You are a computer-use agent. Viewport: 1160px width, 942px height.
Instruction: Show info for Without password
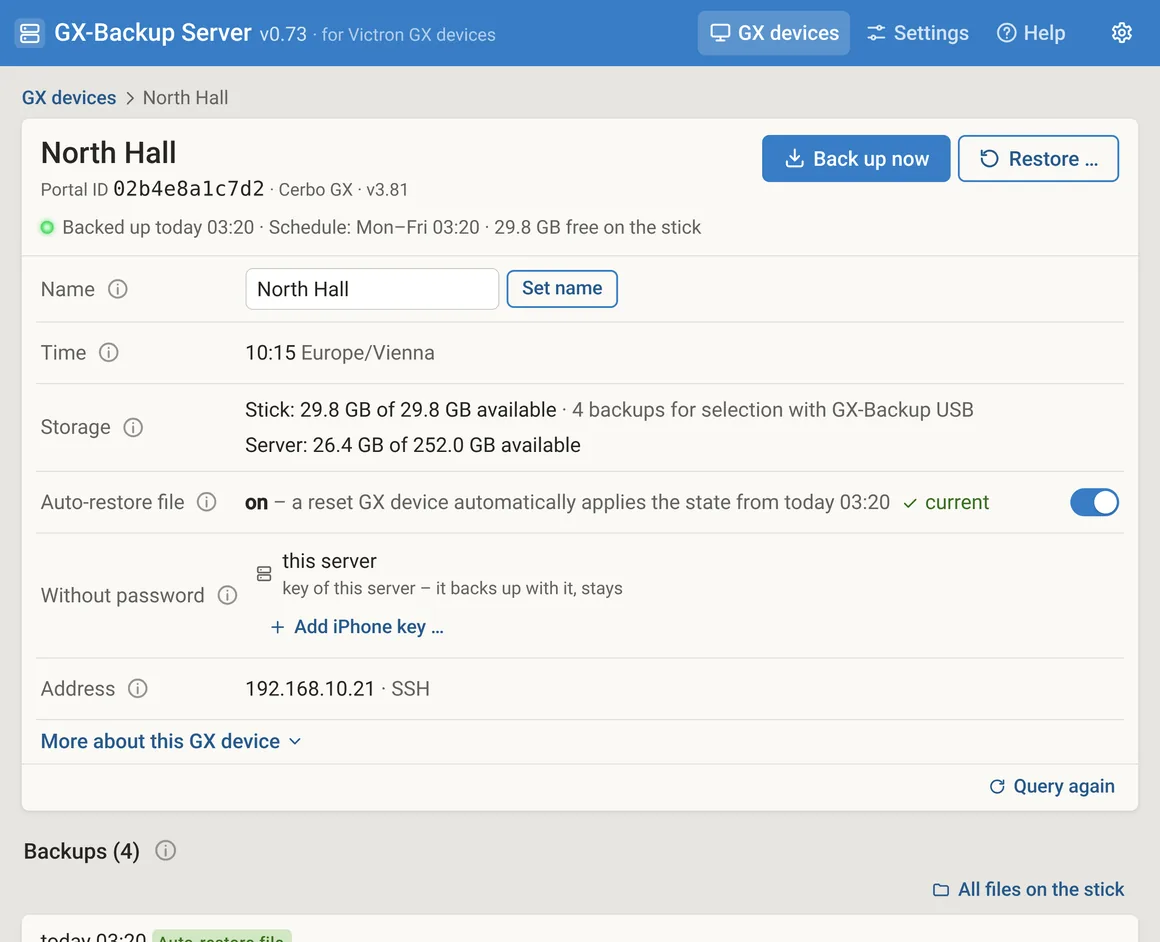[x=227, y=595]
